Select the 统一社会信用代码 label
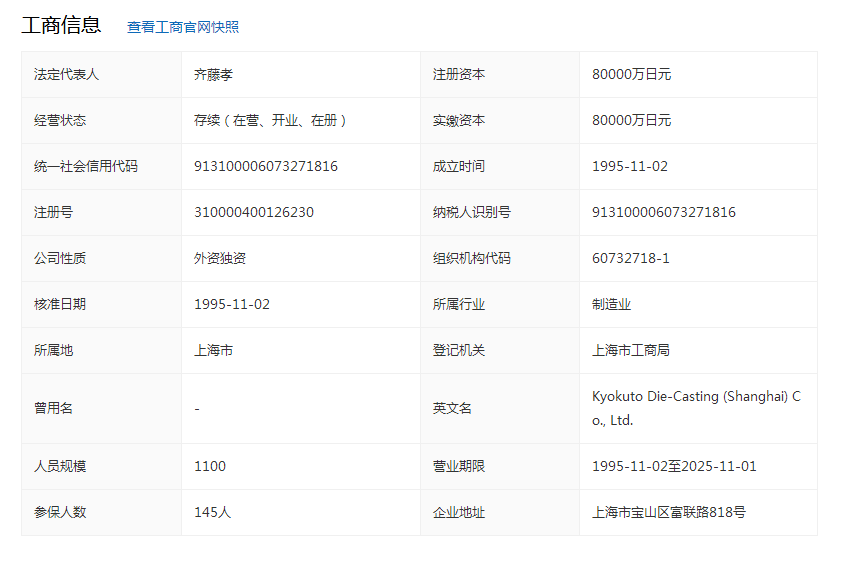841x562 pixels. (86, 166)
